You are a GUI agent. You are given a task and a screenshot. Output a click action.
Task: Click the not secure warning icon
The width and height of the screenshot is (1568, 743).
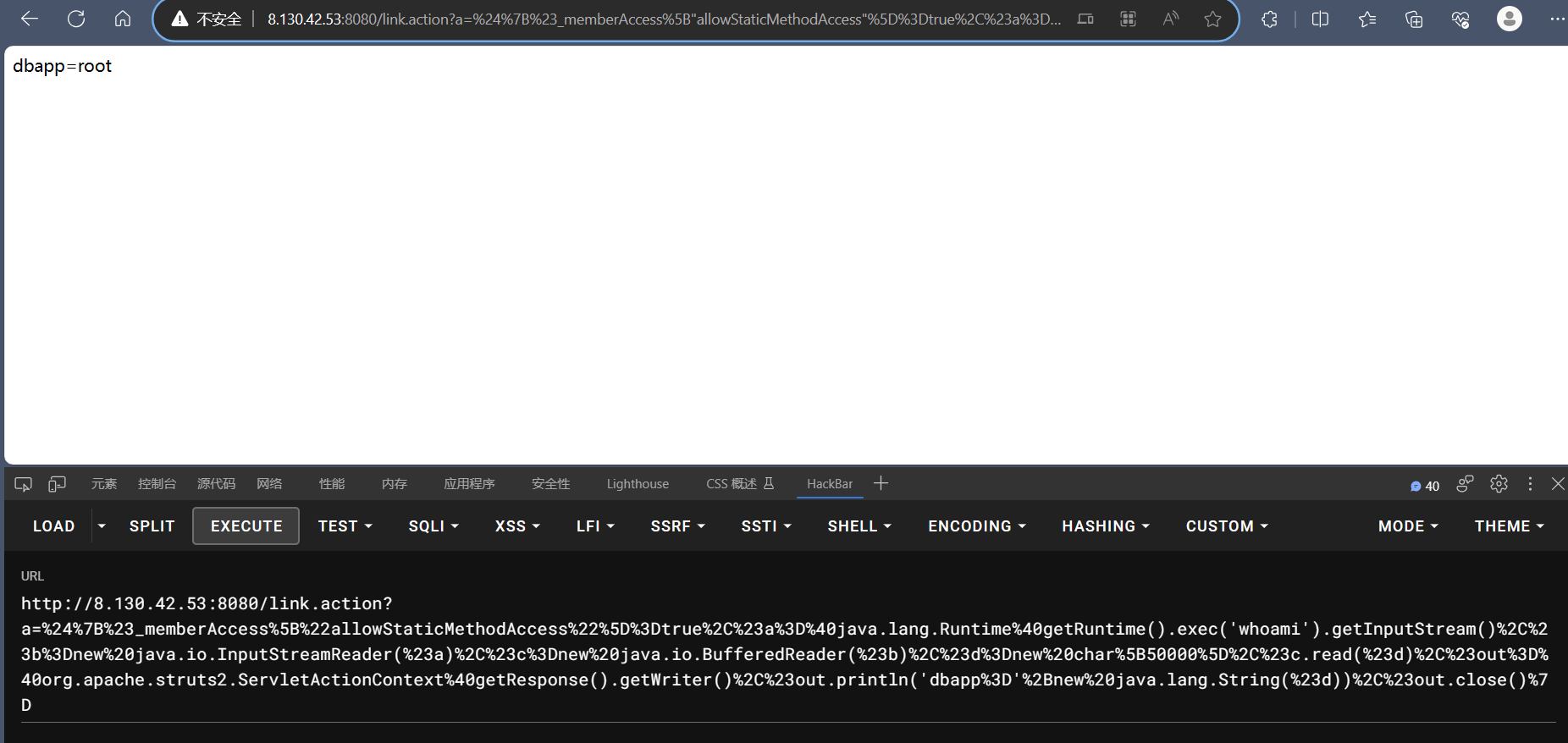tap(179, 19)
